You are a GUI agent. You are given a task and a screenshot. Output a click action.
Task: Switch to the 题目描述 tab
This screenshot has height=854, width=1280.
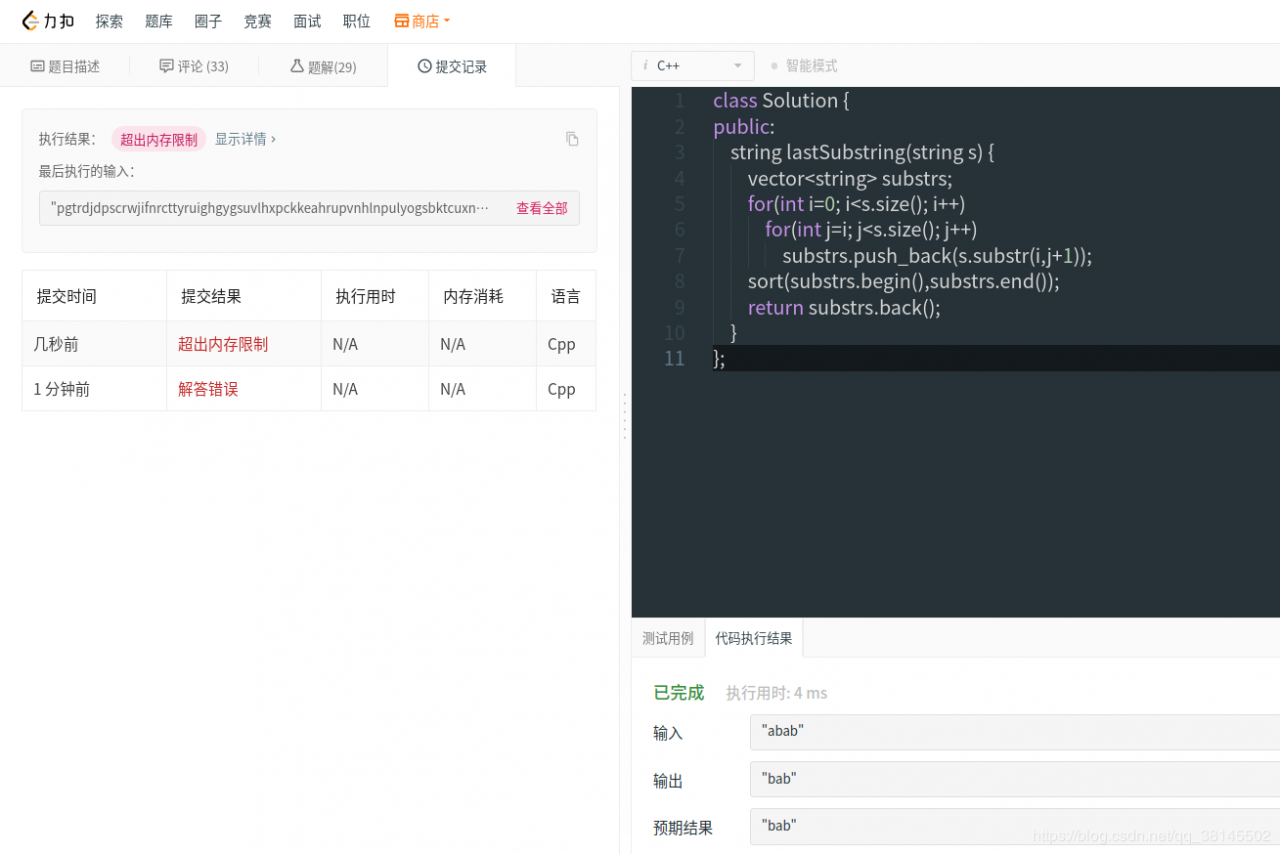click(x=65, y=67)
